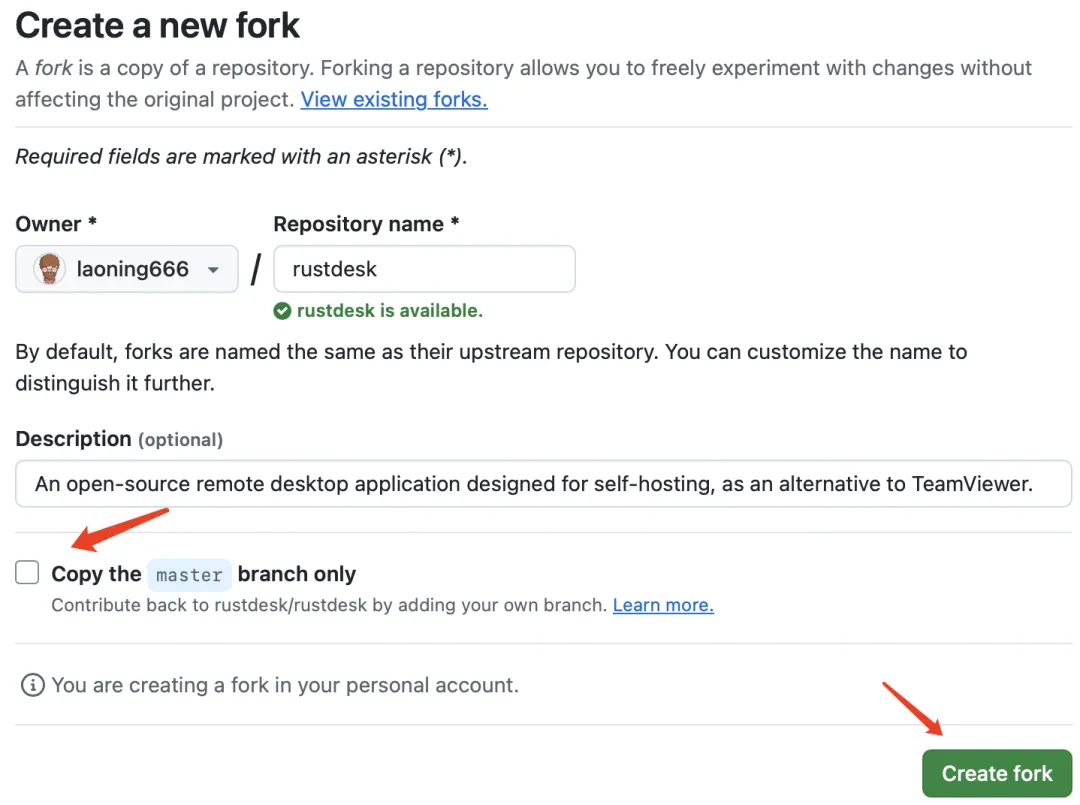The height and width of the screenshot is (805, 1080).
Task: Click the red arrow pointing to Create fork
Action: [912, 708]
